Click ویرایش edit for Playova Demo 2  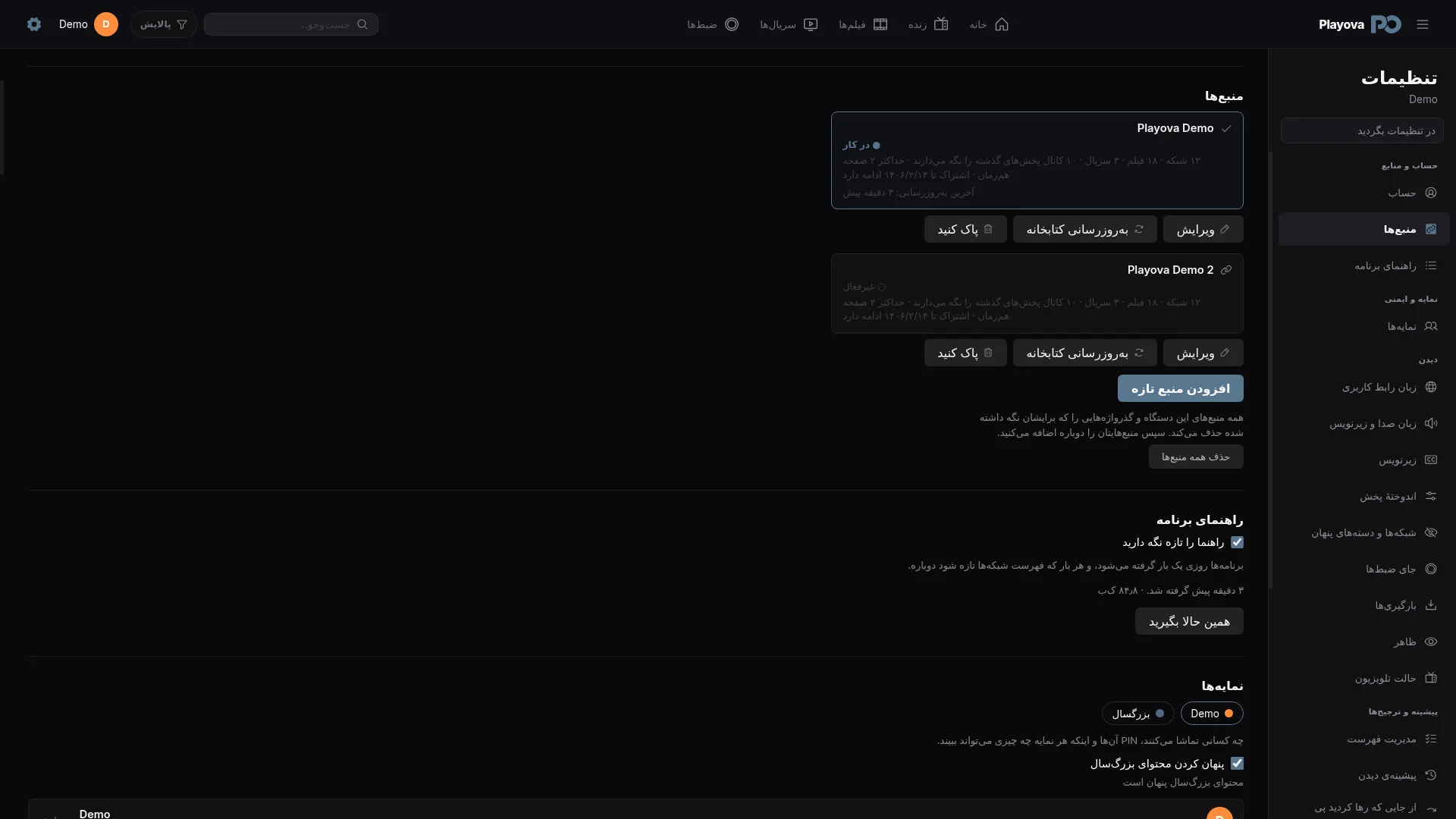[1203, 353]
